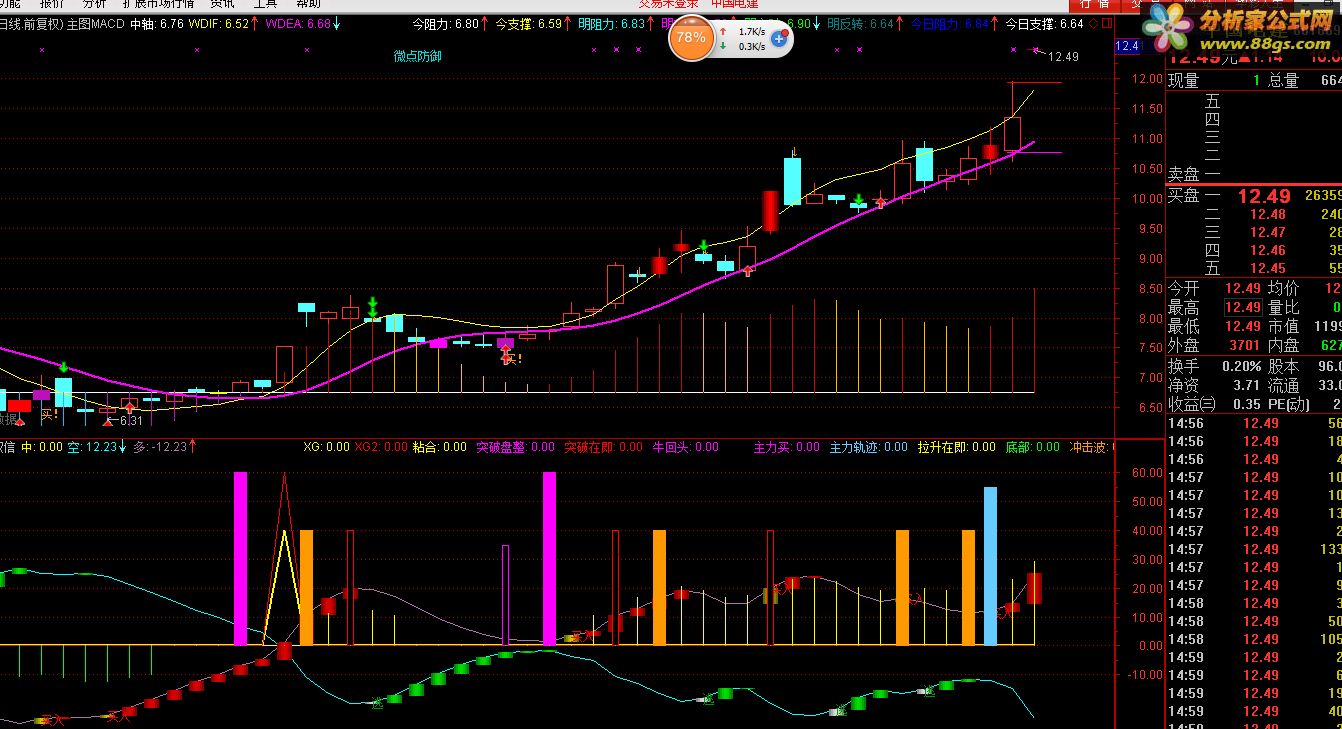
Task: Click the 今日支撑: 6.64 label
Action: (x=1044, y=24)
